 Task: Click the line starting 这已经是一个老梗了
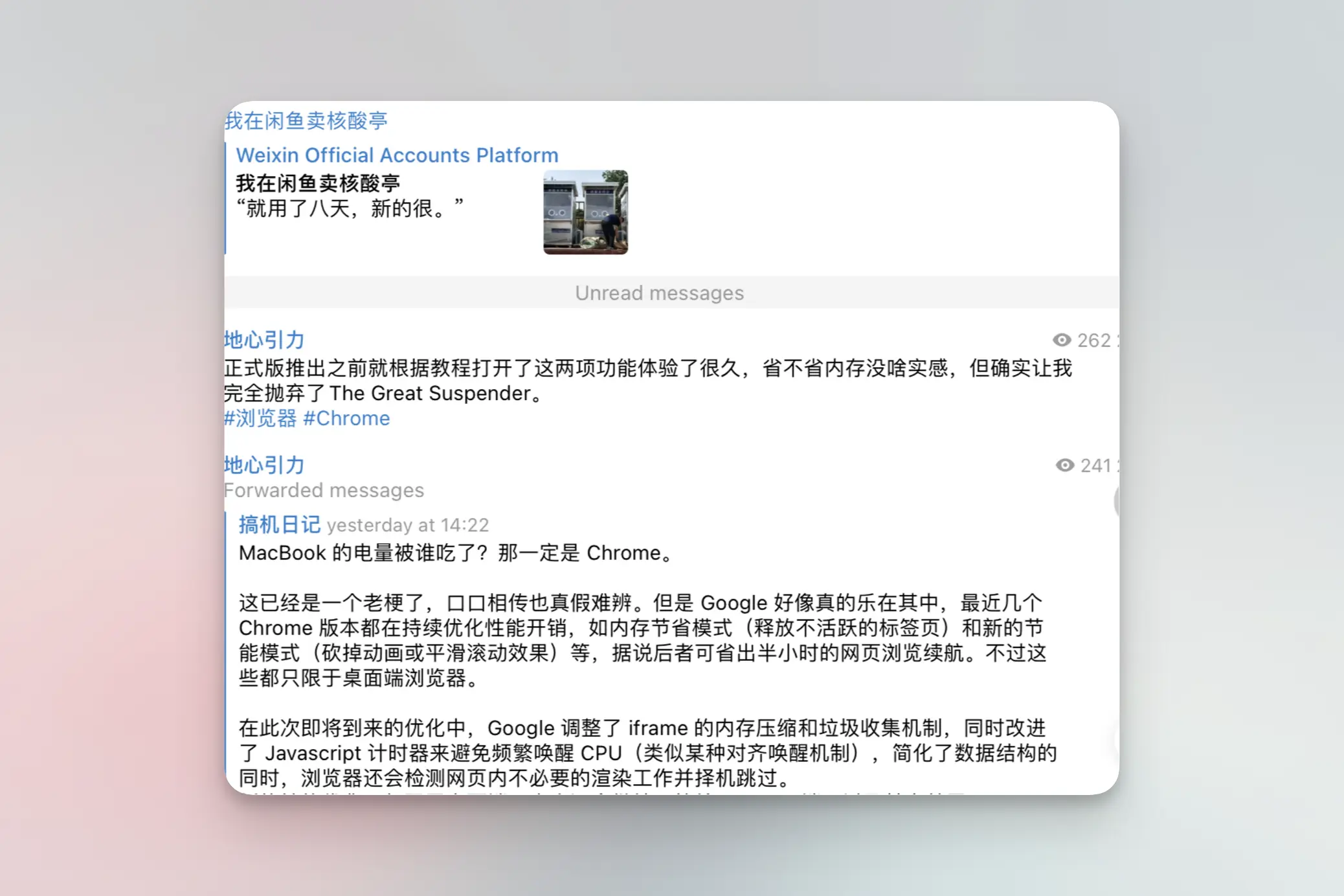641,603
